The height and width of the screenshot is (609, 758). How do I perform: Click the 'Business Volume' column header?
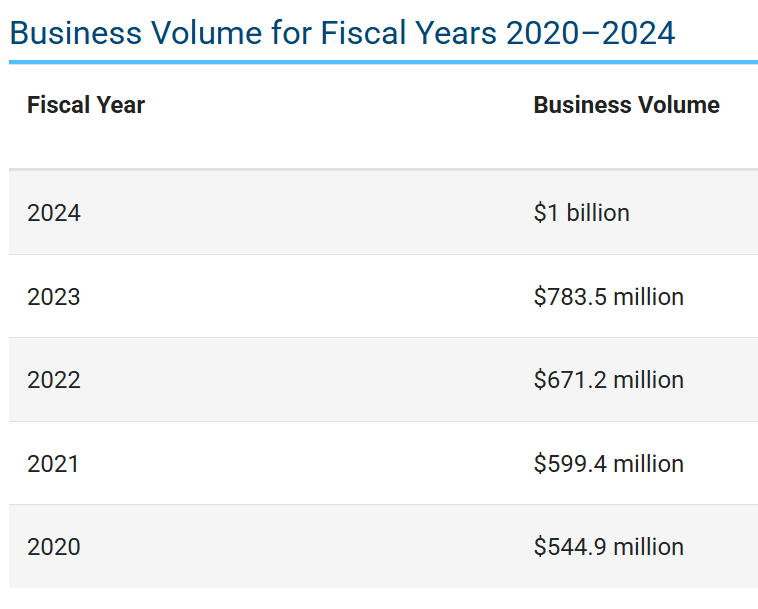click(x=626, y=105)
